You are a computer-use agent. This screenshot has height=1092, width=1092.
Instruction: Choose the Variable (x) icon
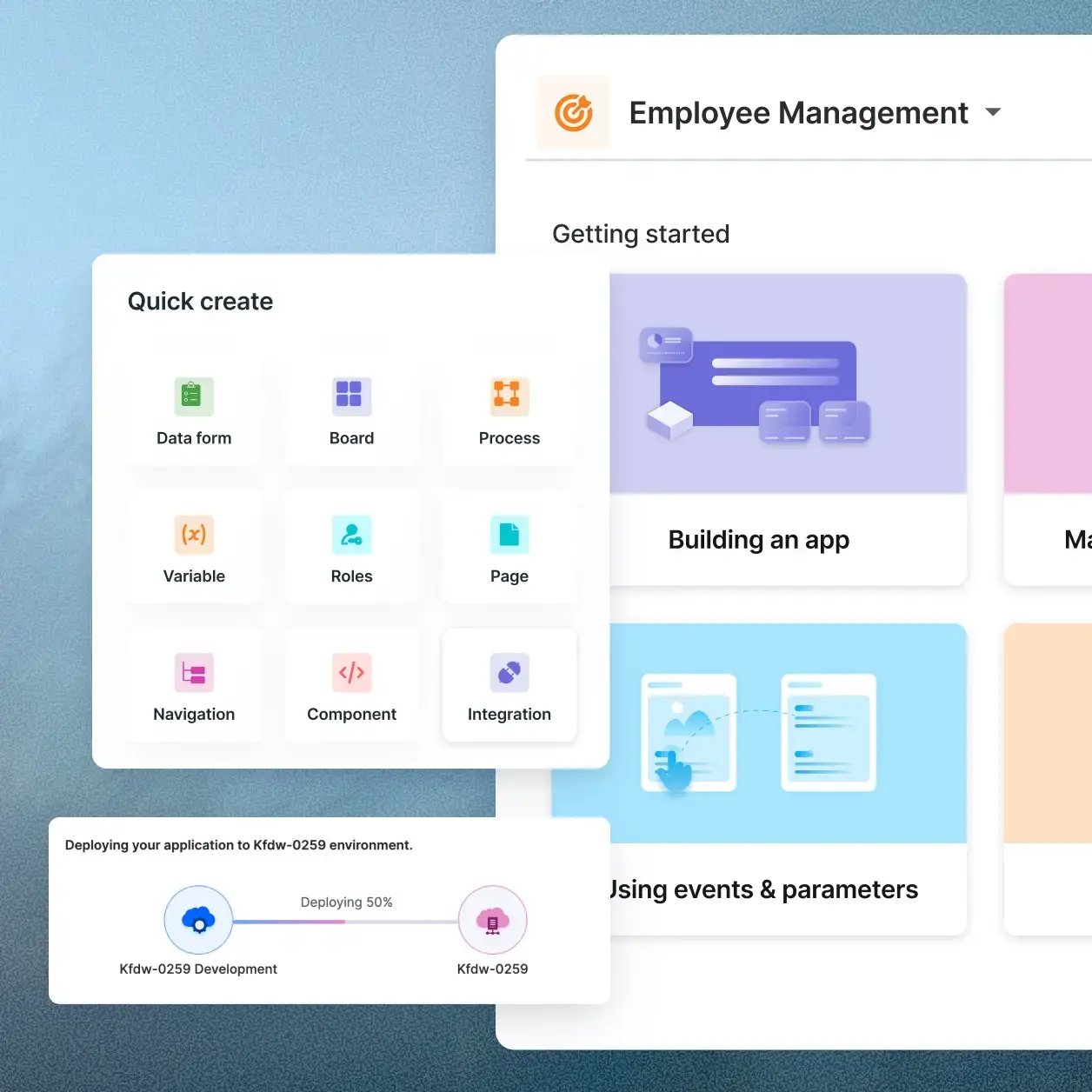click(x=194, y=534)
